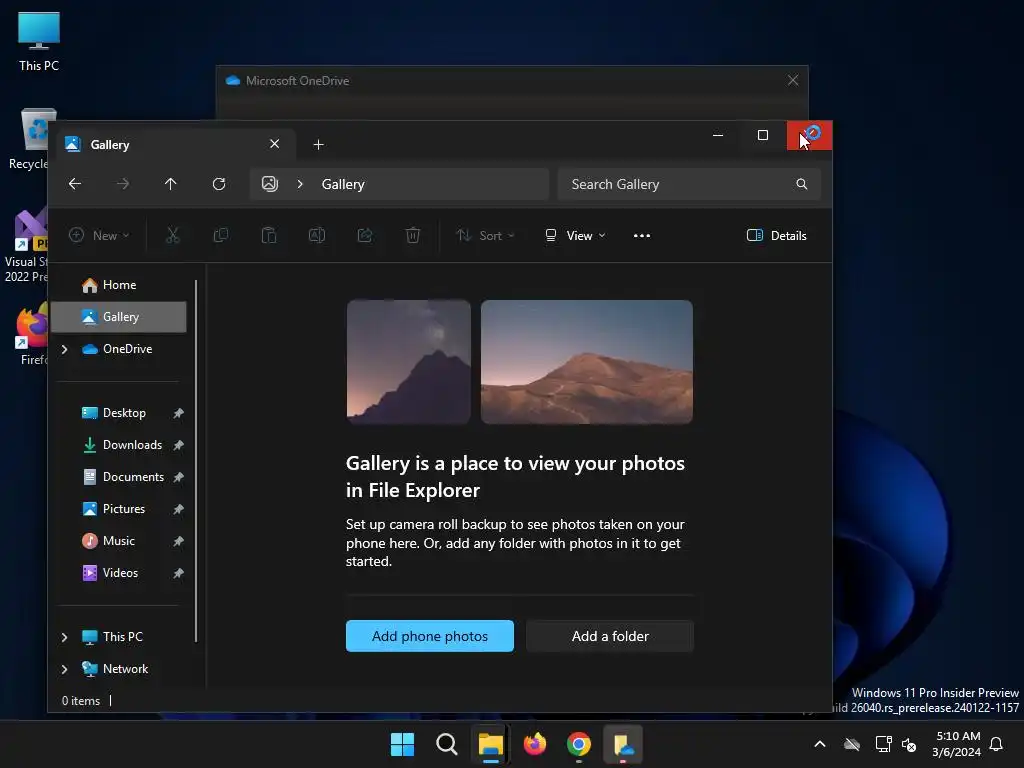The image size is (1024, 768).
Task: Select the Gallery tab title
Action: click(110, 145)
